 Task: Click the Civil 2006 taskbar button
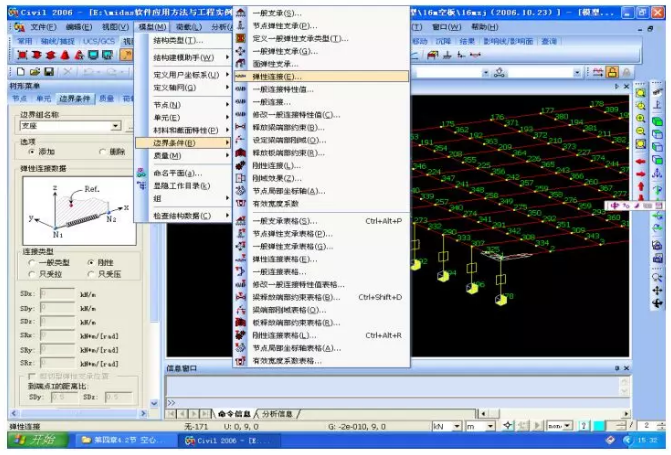(x=229, y=440)
